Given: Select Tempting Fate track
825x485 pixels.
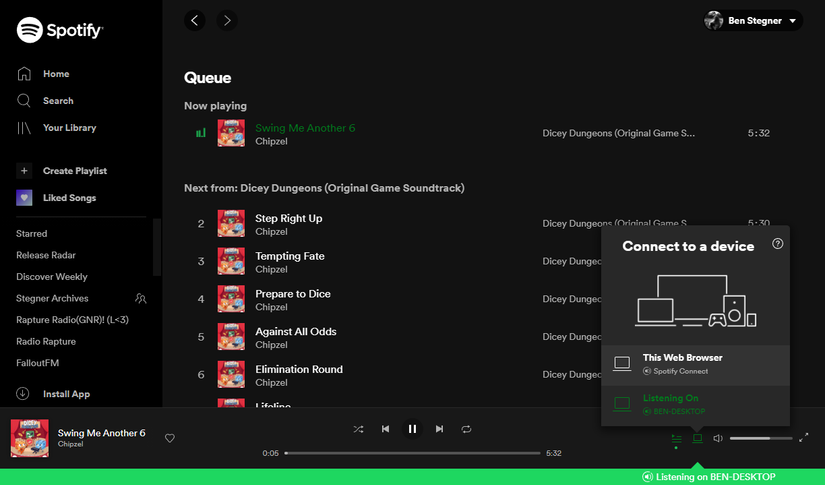Looking at the screenshot, I should pos(290,256).
